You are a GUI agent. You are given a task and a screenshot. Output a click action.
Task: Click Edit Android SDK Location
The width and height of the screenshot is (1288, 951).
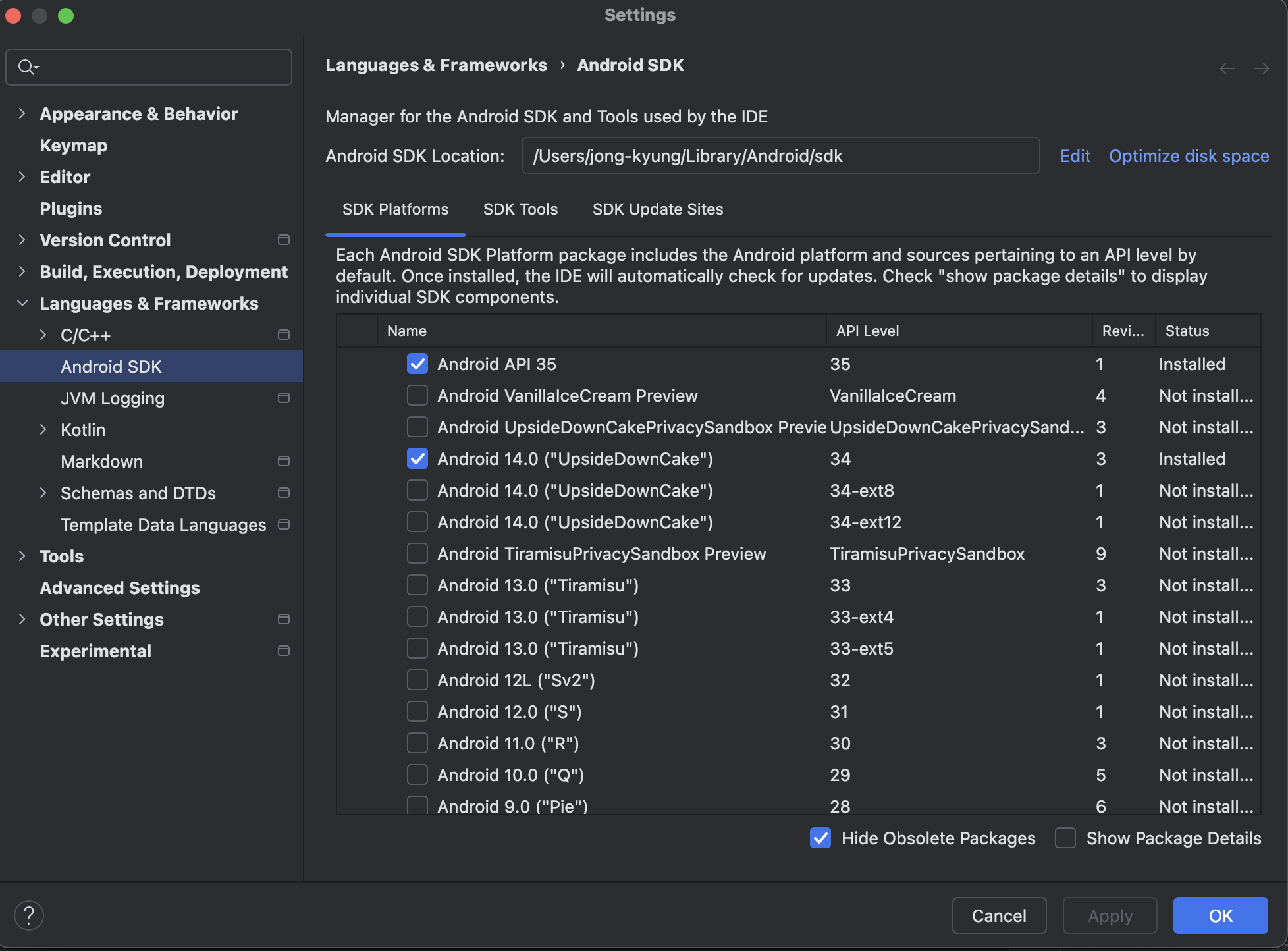pos(1075,156)
